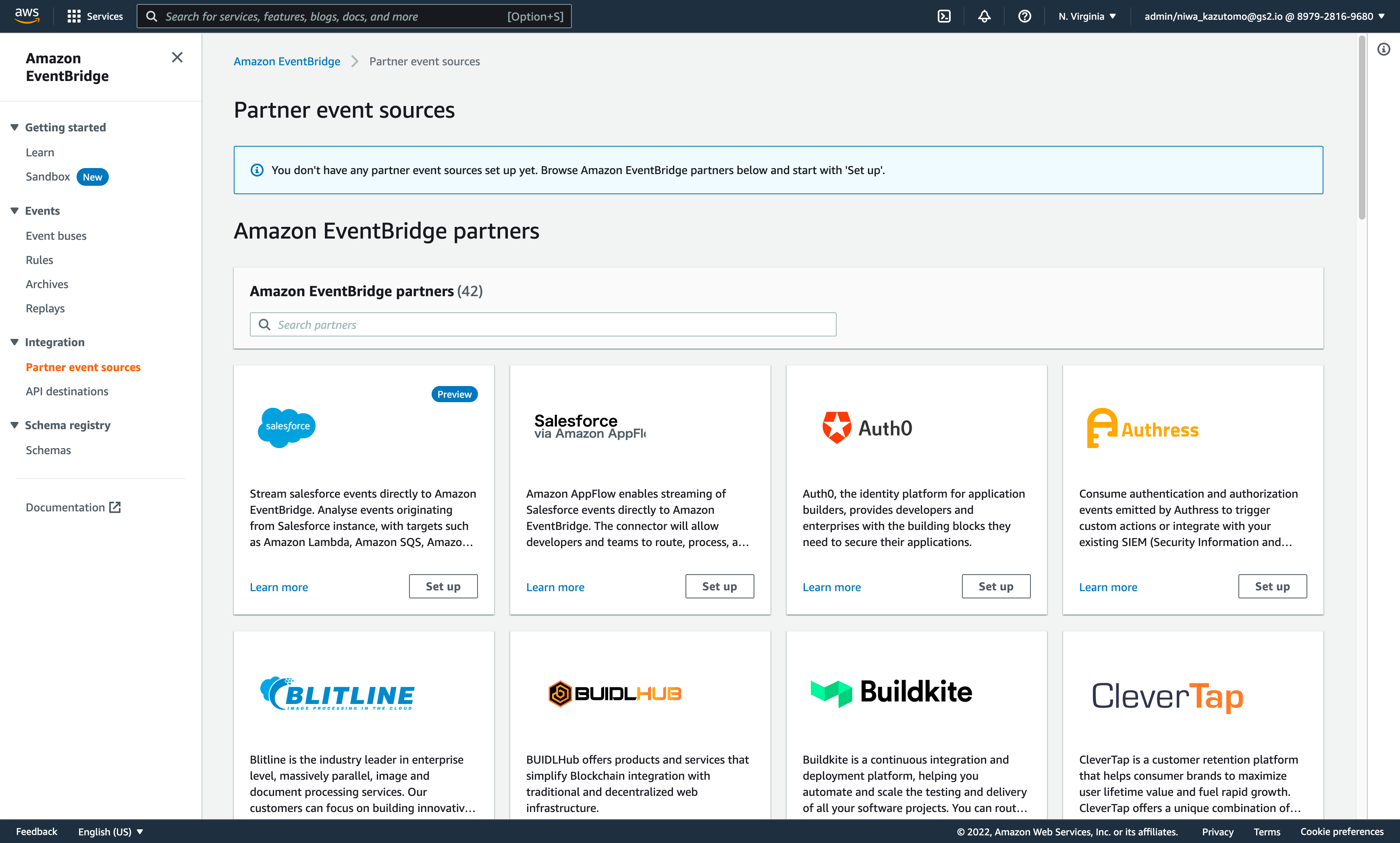Click the info icon in the blue banner

[x=257, y=170]
